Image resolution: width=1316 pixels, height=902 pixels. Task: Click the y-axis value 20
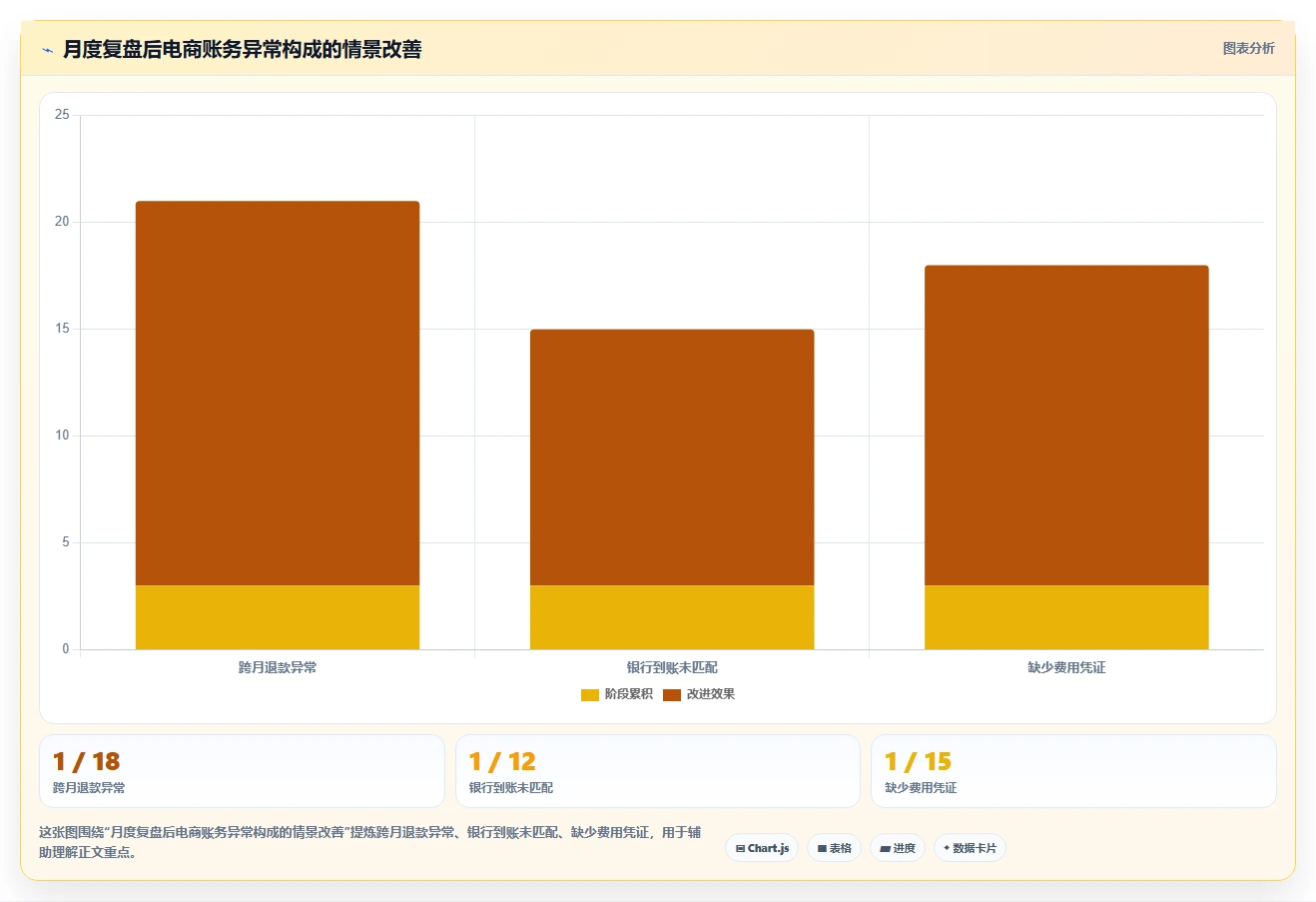pos(62,222)
